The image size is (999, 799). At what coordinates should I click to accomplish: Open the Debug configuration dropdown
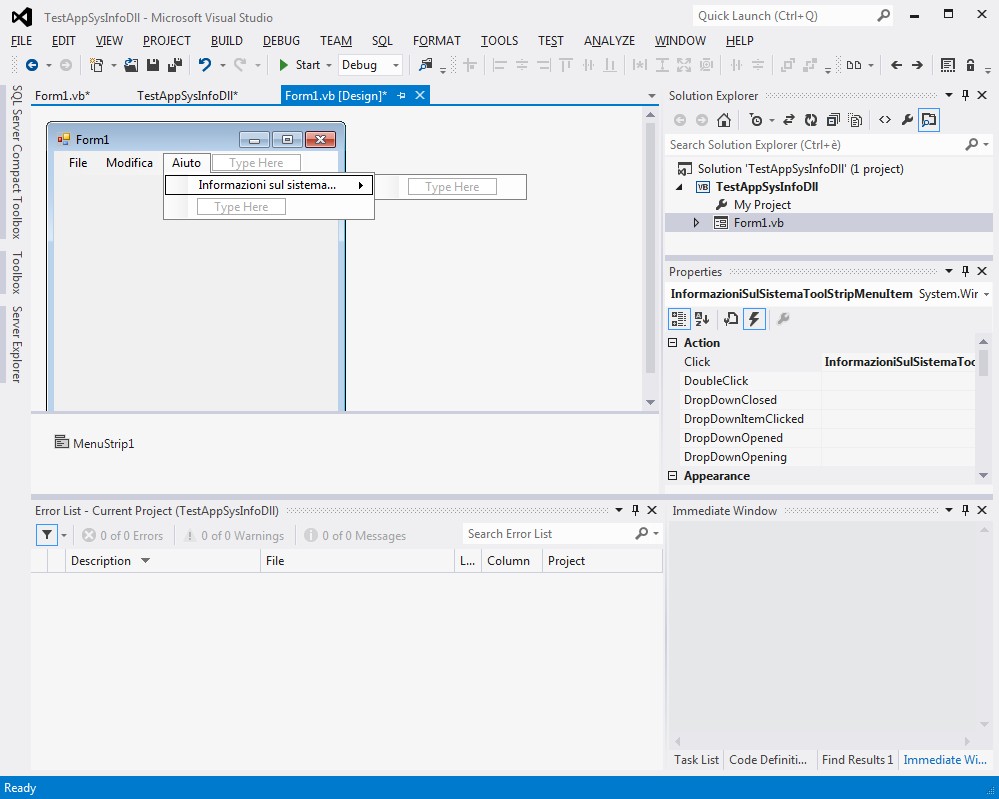[395, 65]
